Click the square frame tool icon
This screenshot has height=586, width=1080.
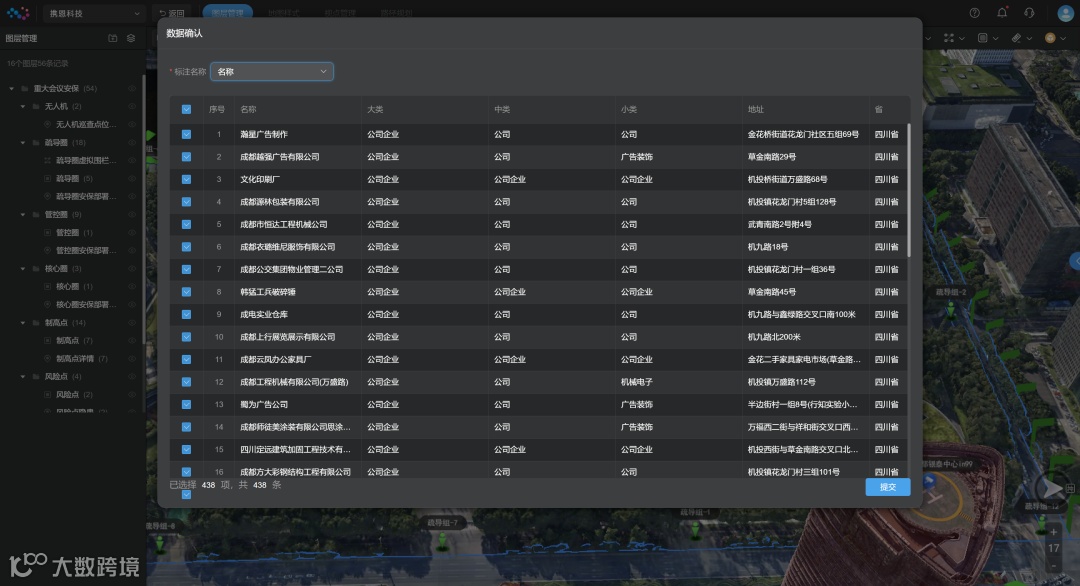[983, 39]
